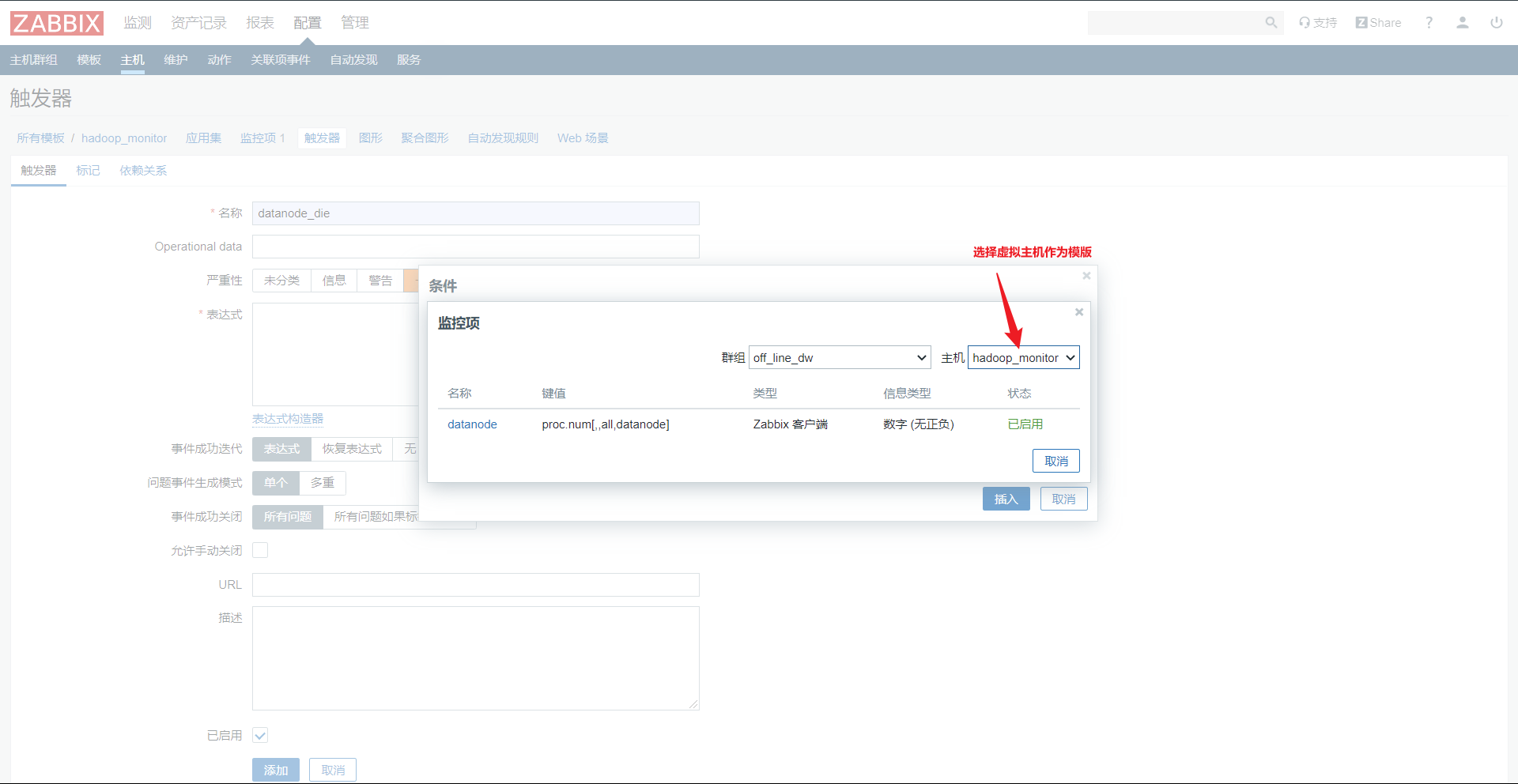Toggle the 已启用 checkbox
The width and height of the screenshot is (1518, 784).
pyautogui.click(x=260, y=735)
